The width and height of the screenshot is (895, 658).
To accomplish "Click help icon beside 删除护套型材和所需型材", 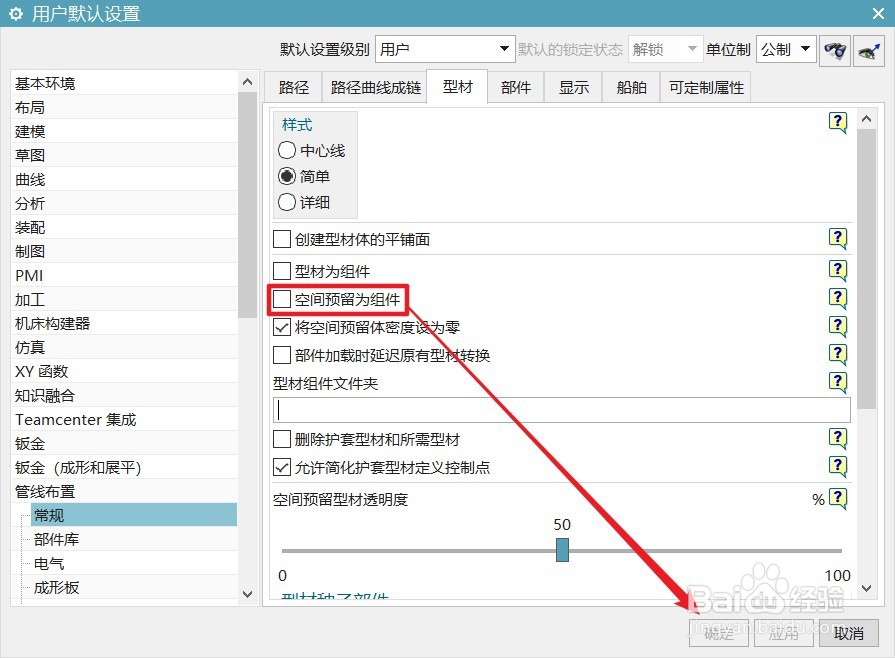I will coord(838,438).
